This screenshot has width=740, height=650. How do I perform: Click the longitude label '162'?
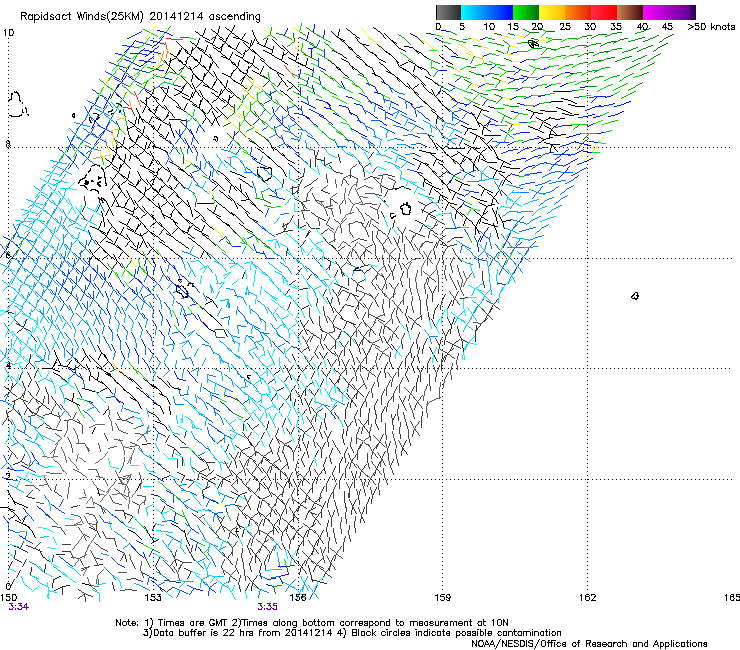588,598
